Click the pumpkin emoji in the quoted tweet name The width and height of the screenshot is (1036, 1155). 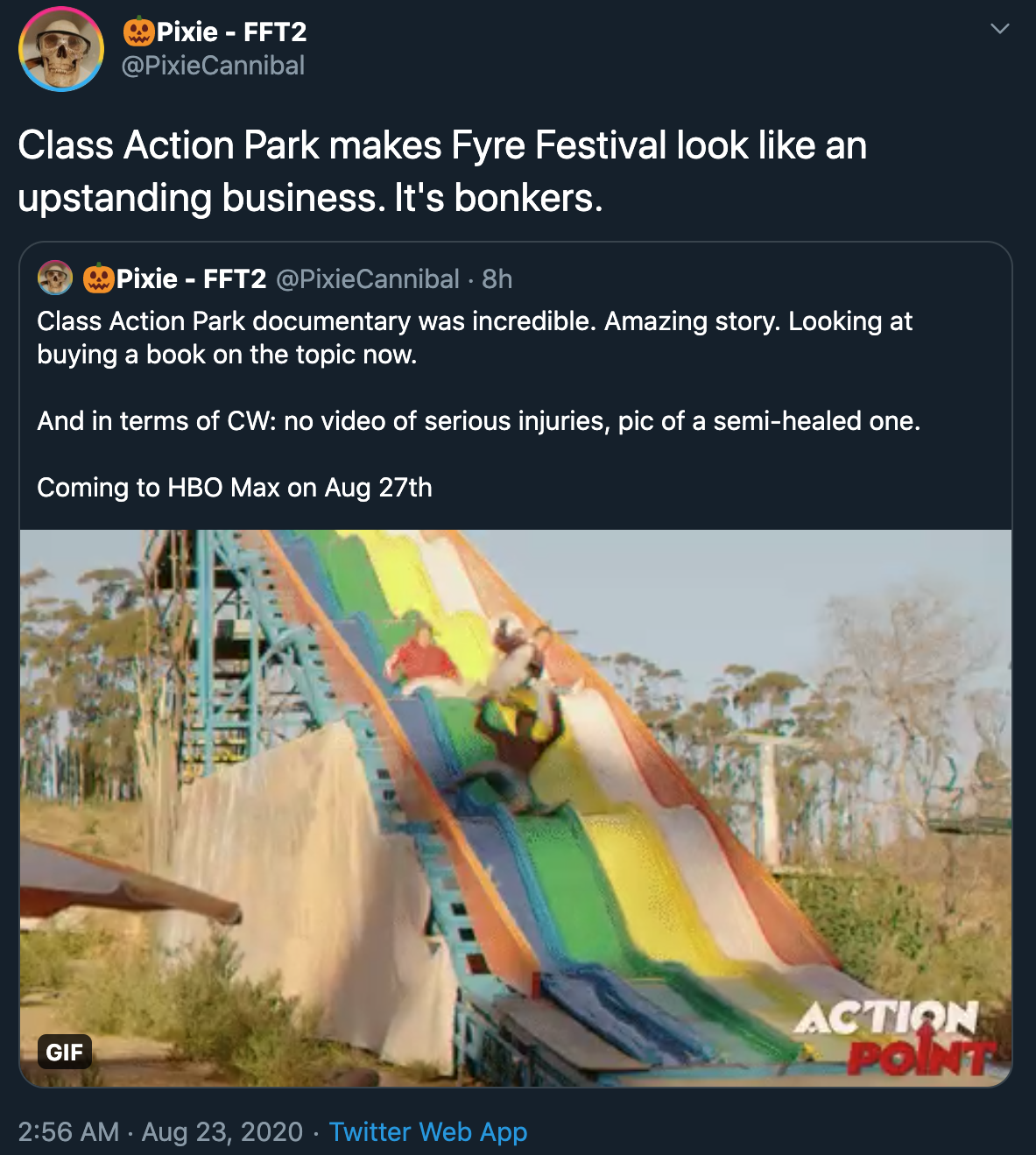click(98, 278)
